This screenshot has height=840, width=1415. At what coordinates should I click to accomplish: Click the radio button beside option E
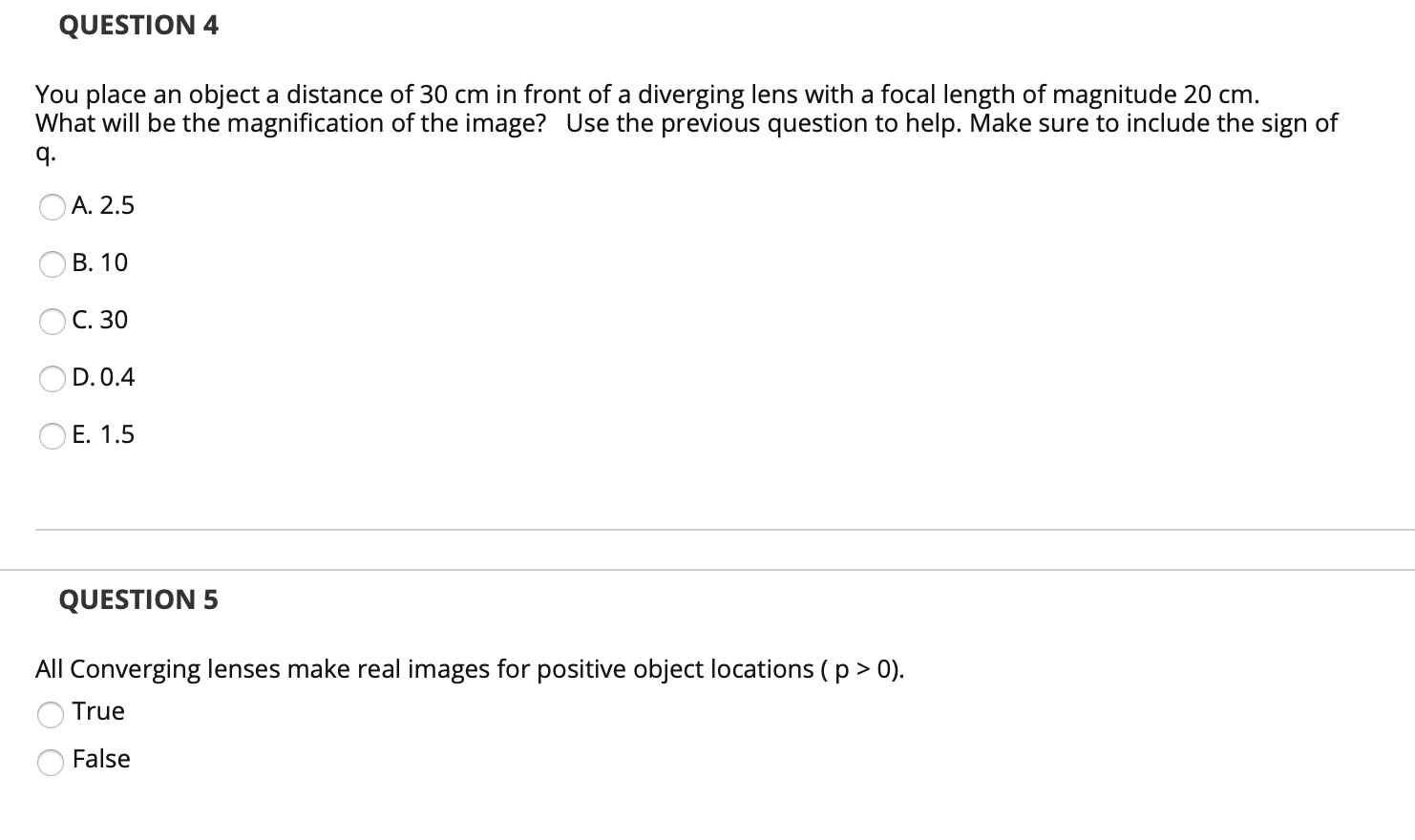coord(53,435)
